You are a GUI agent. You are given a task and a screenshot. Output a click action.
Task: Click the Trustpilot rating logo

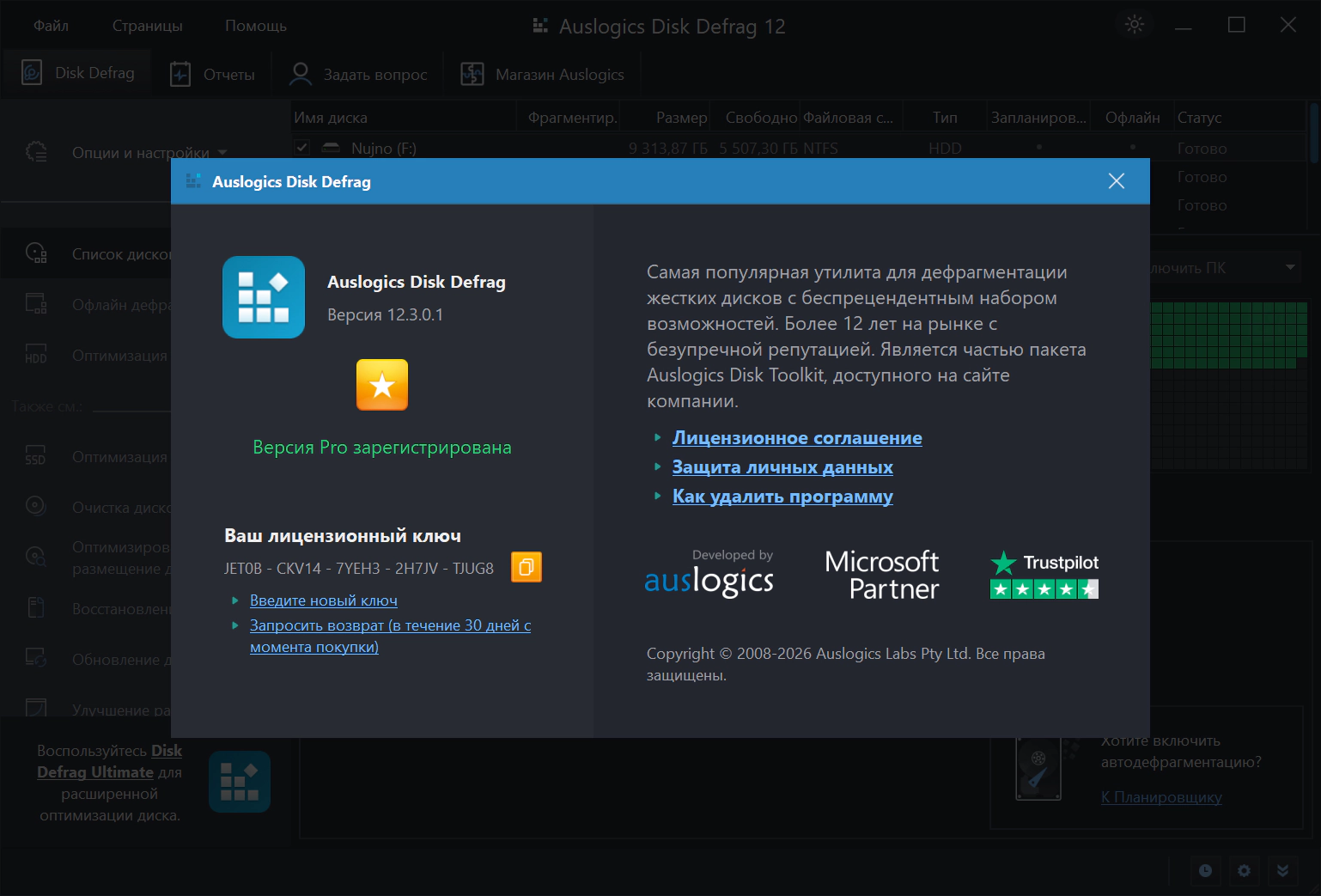tap(1044, 575)
